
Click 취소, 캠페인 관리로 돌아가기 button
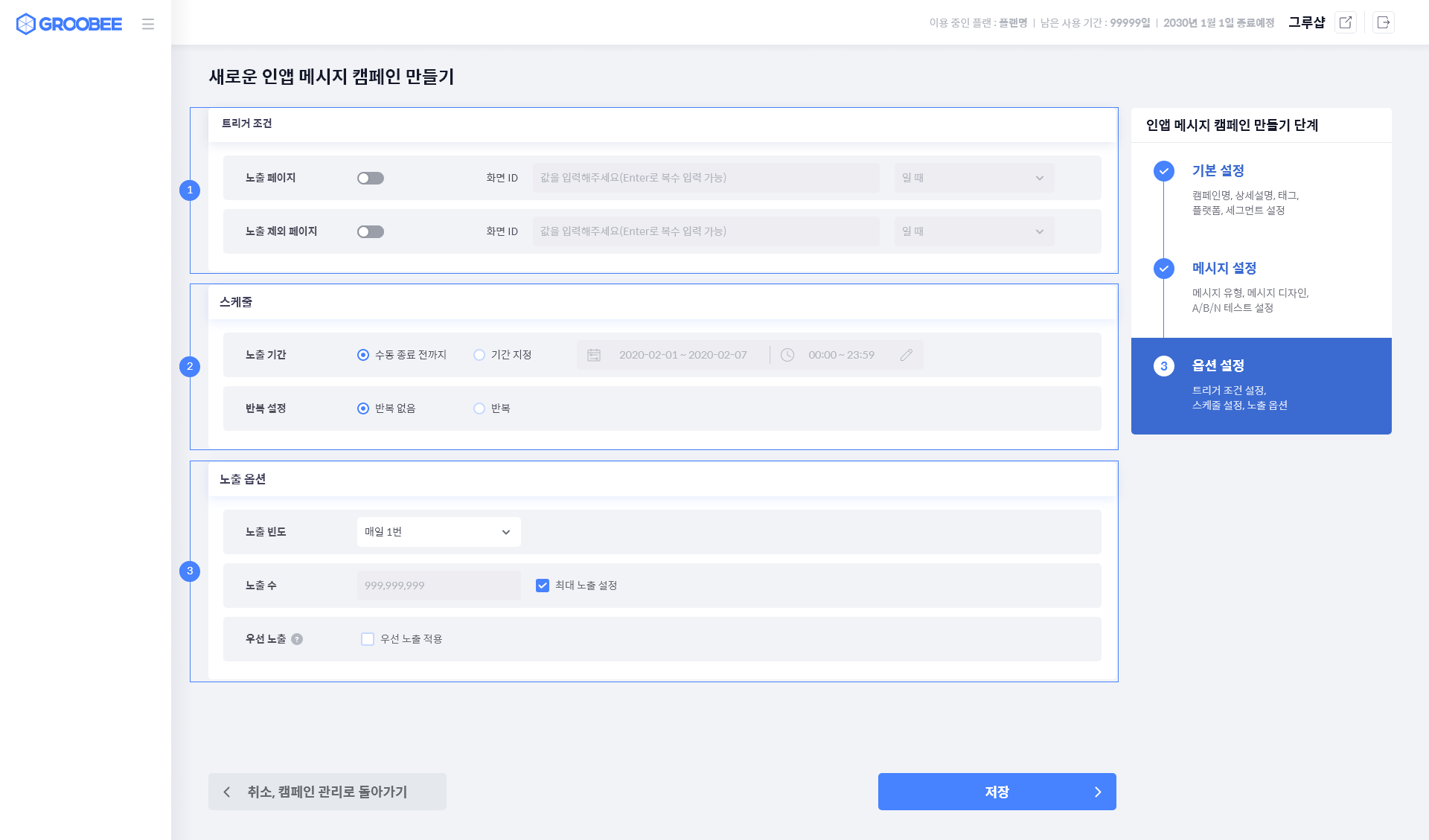coord(327,792)
